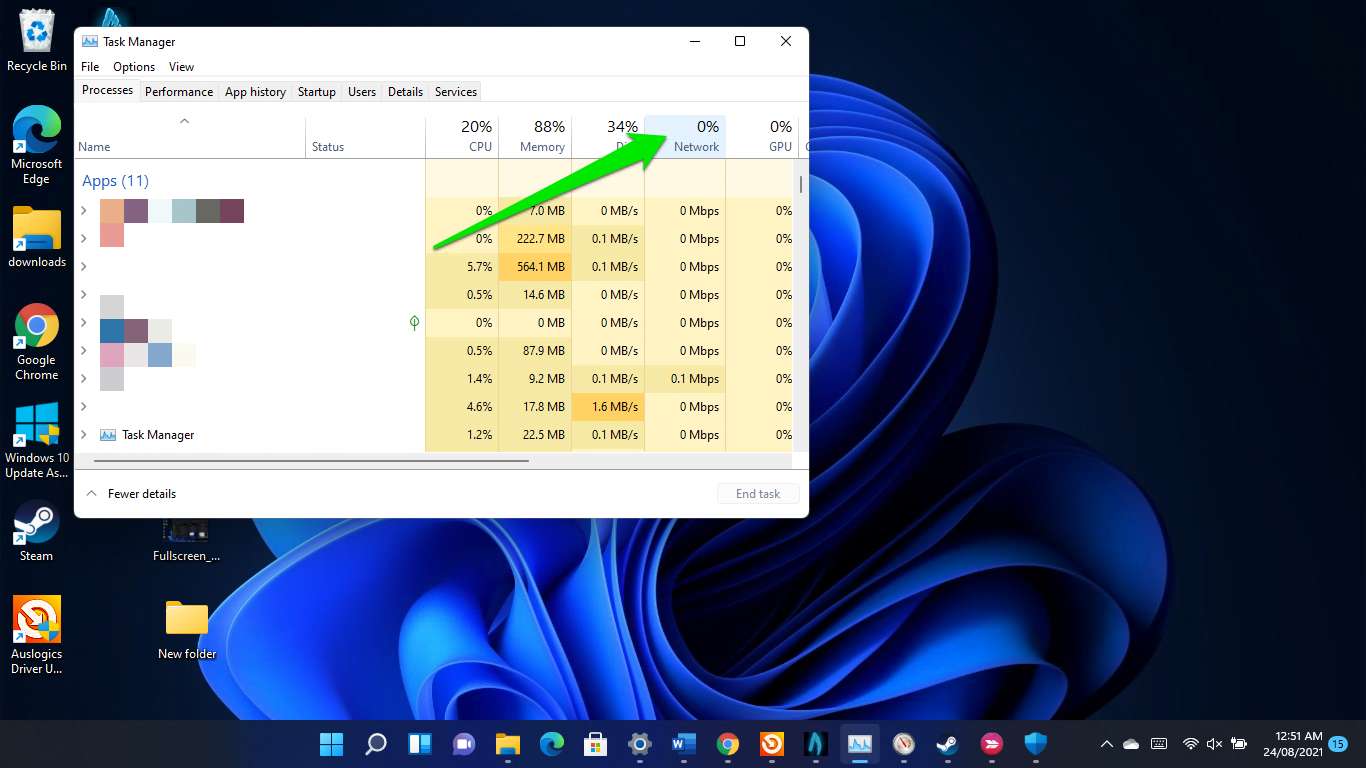
Task: Open the App history tab
Action: [255, 91]
